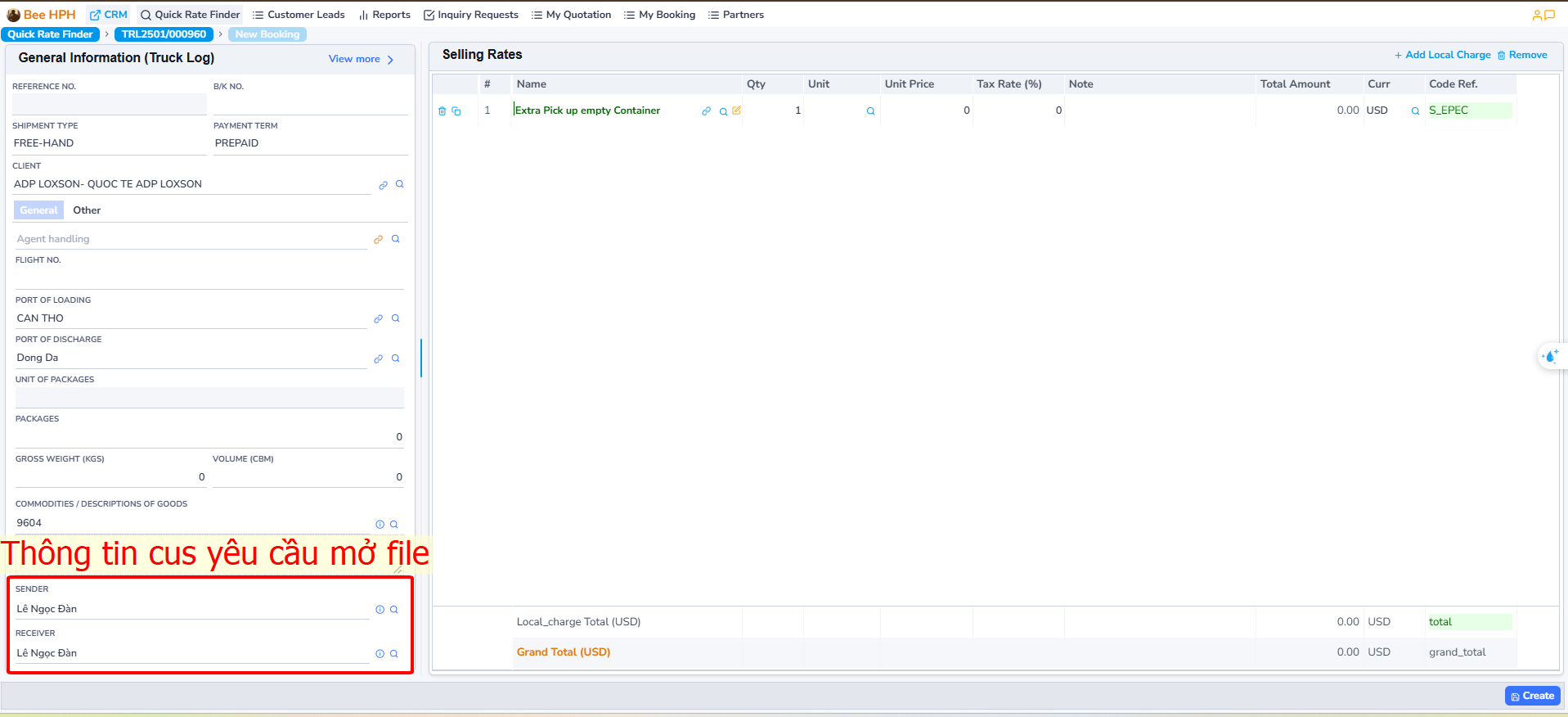Click the Bee HPH logo
Image resolution: width=1568 pixels, height=717 pixels.
tap(41, 15)
